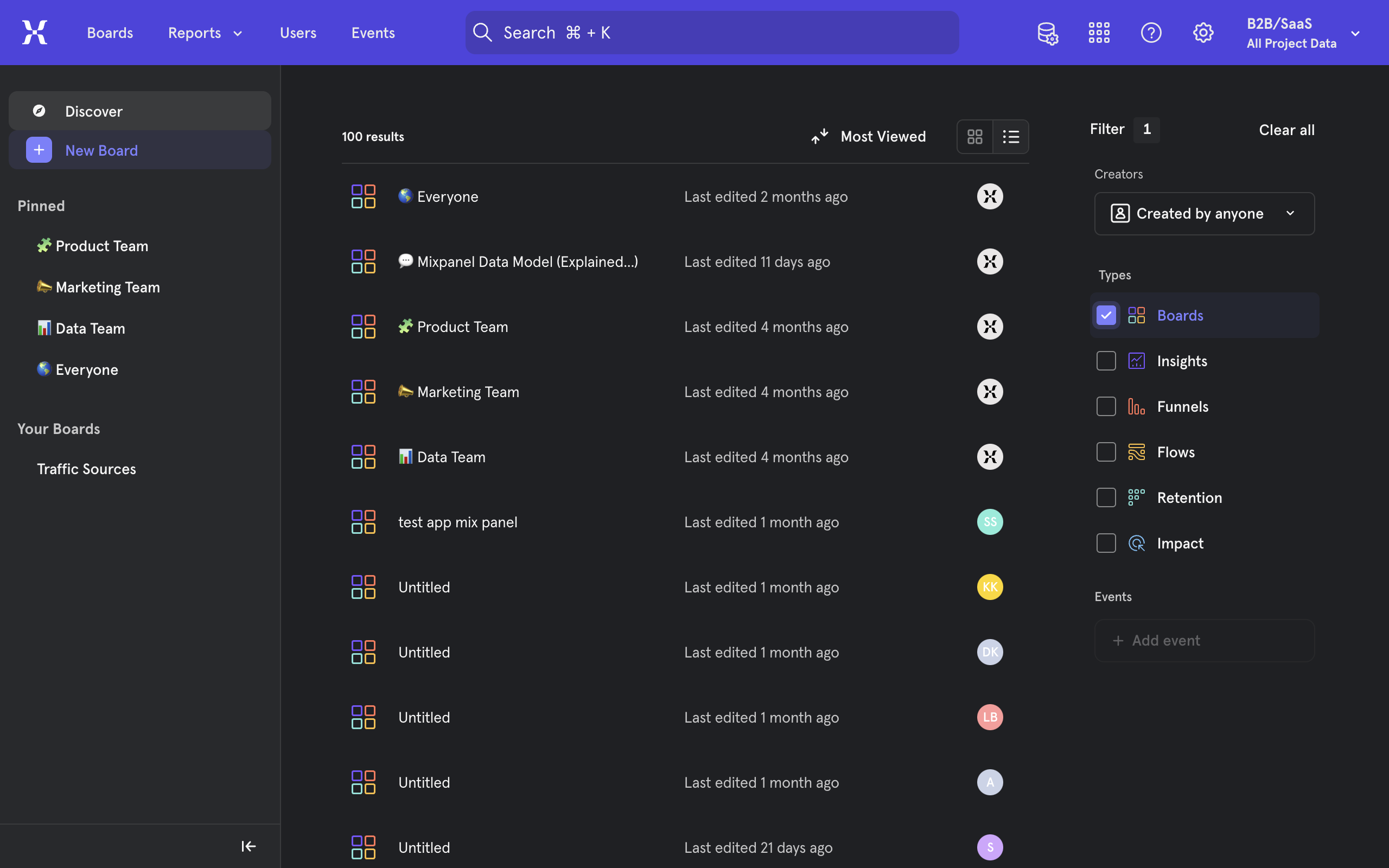Screen dimensions: 1389x868
Task: Open the pinned Everyone board in sidebar
Action: (x=78, y=369)
